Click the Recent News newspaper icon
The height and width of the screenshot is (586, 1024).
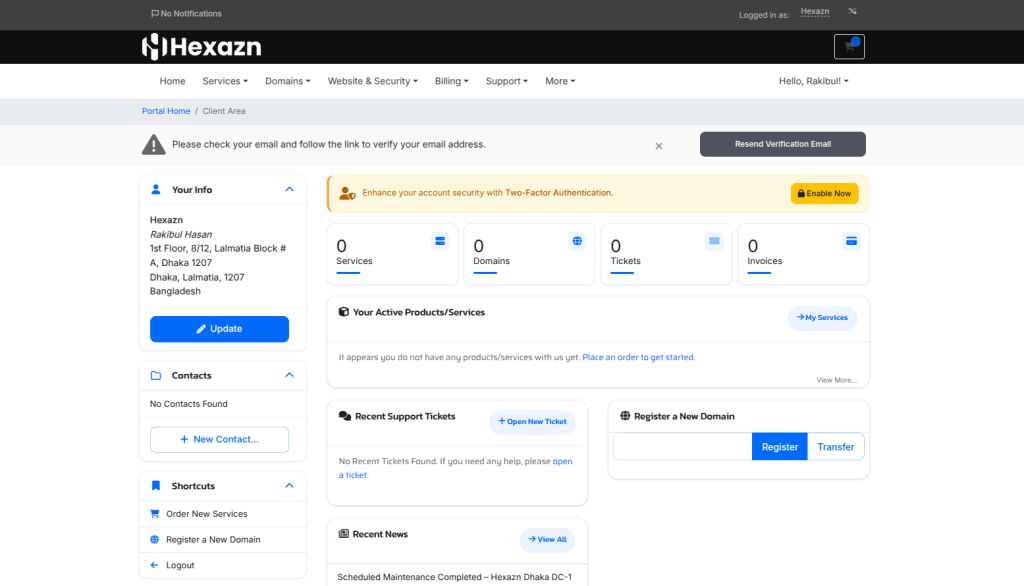(x=344, y=534)
